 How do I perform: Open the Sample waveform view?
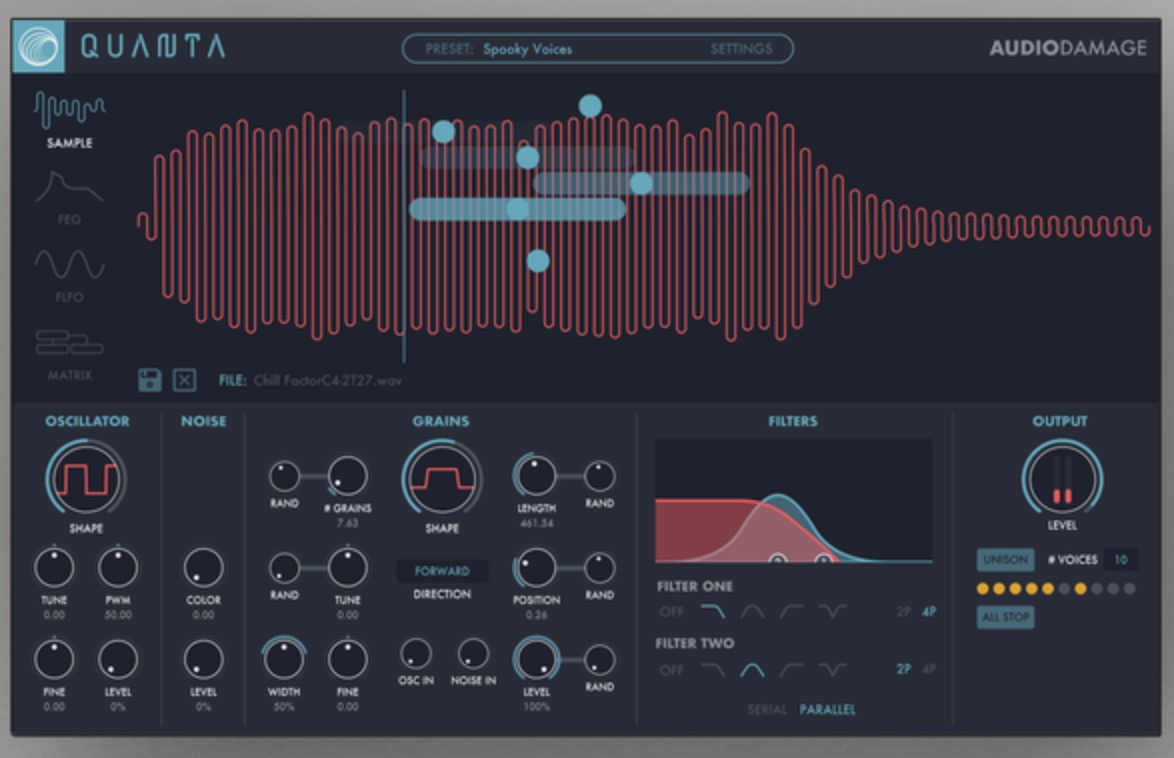pos(70,120)
